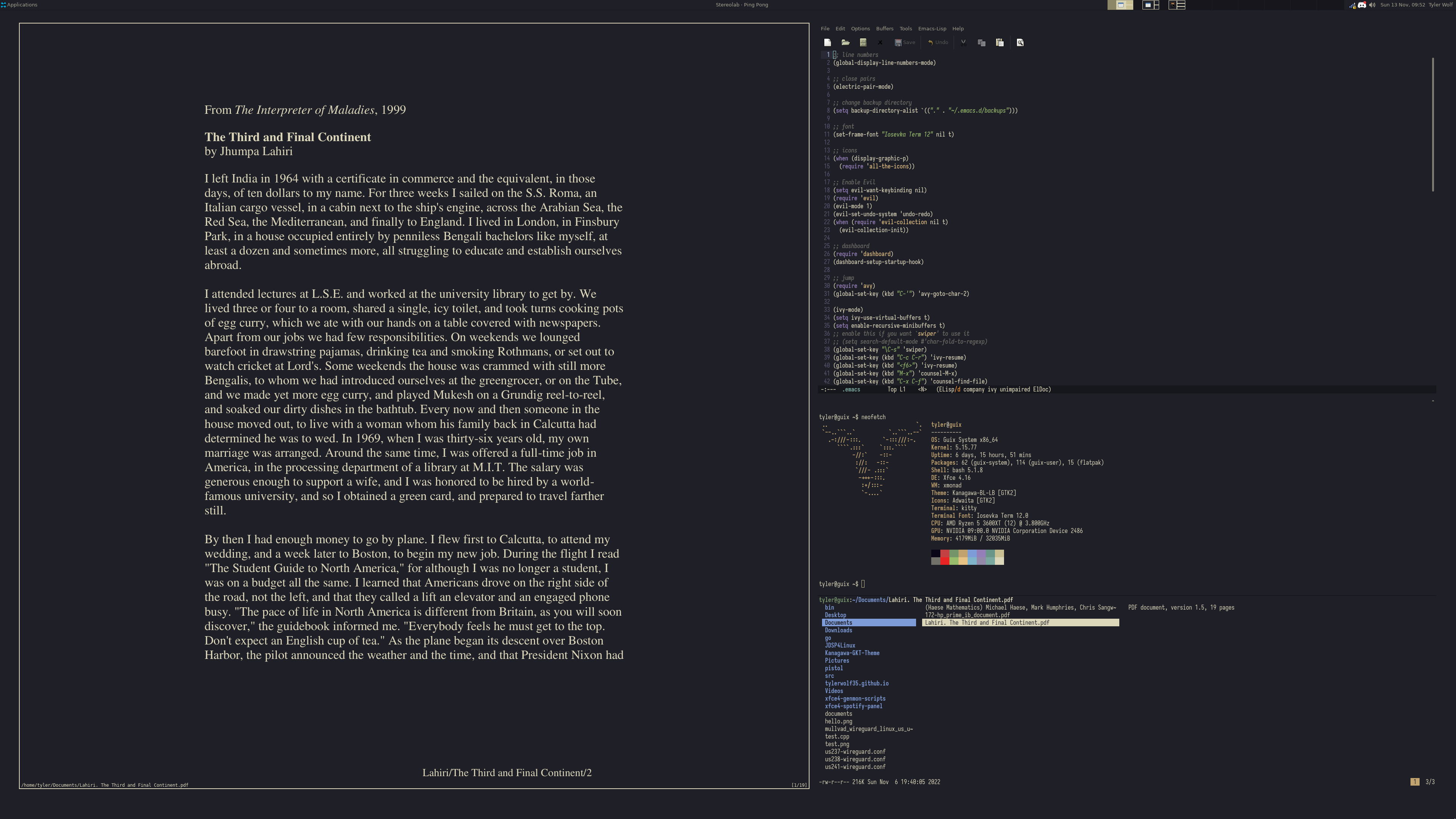The width and height of the screenshot is (1456, 819).
Task: Select the Videos folder in the file manager
Action: click(x=834, y=691)
